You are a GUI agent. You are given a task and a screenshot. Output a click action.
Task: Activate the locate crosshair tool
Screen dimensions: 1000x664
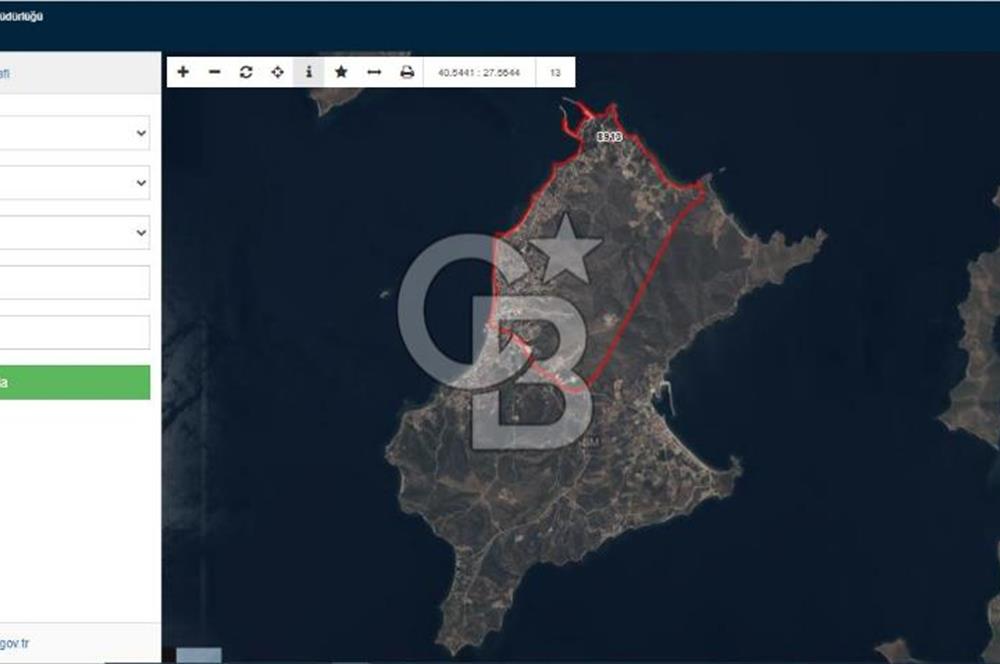(277, 72)
